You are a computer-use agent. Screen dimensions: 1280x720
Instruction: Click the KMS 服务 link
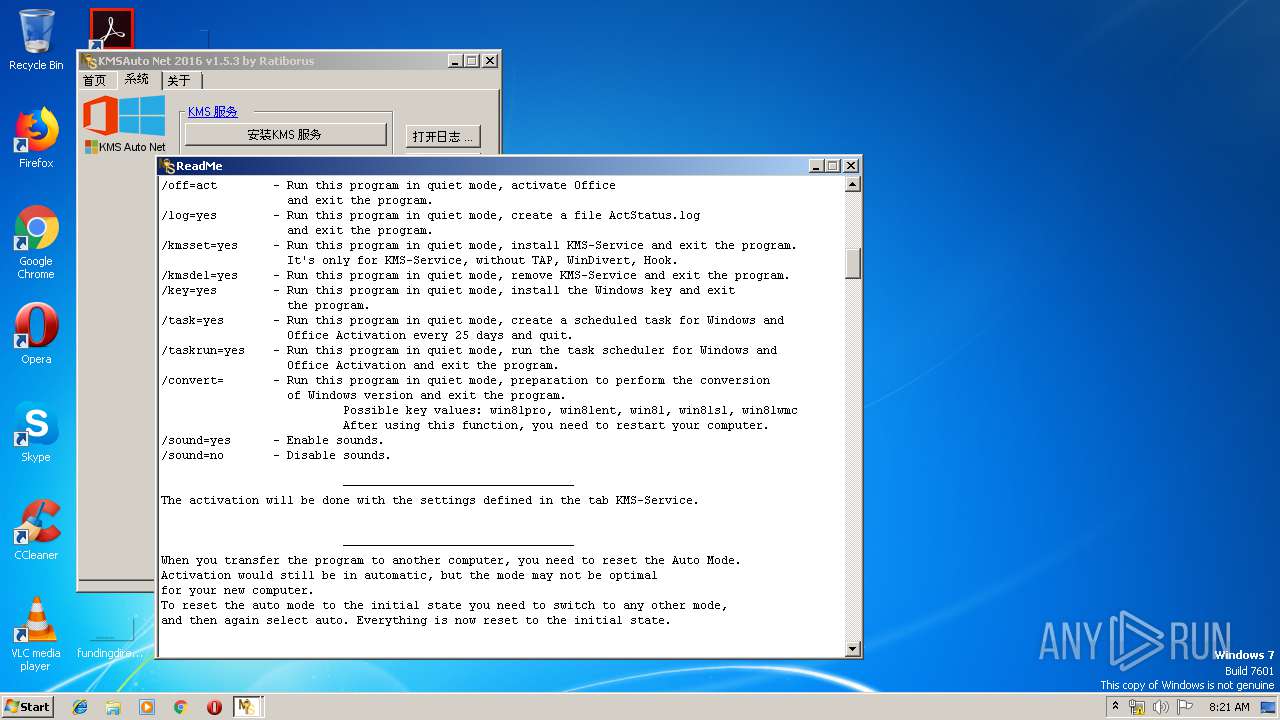pos(213,112)
